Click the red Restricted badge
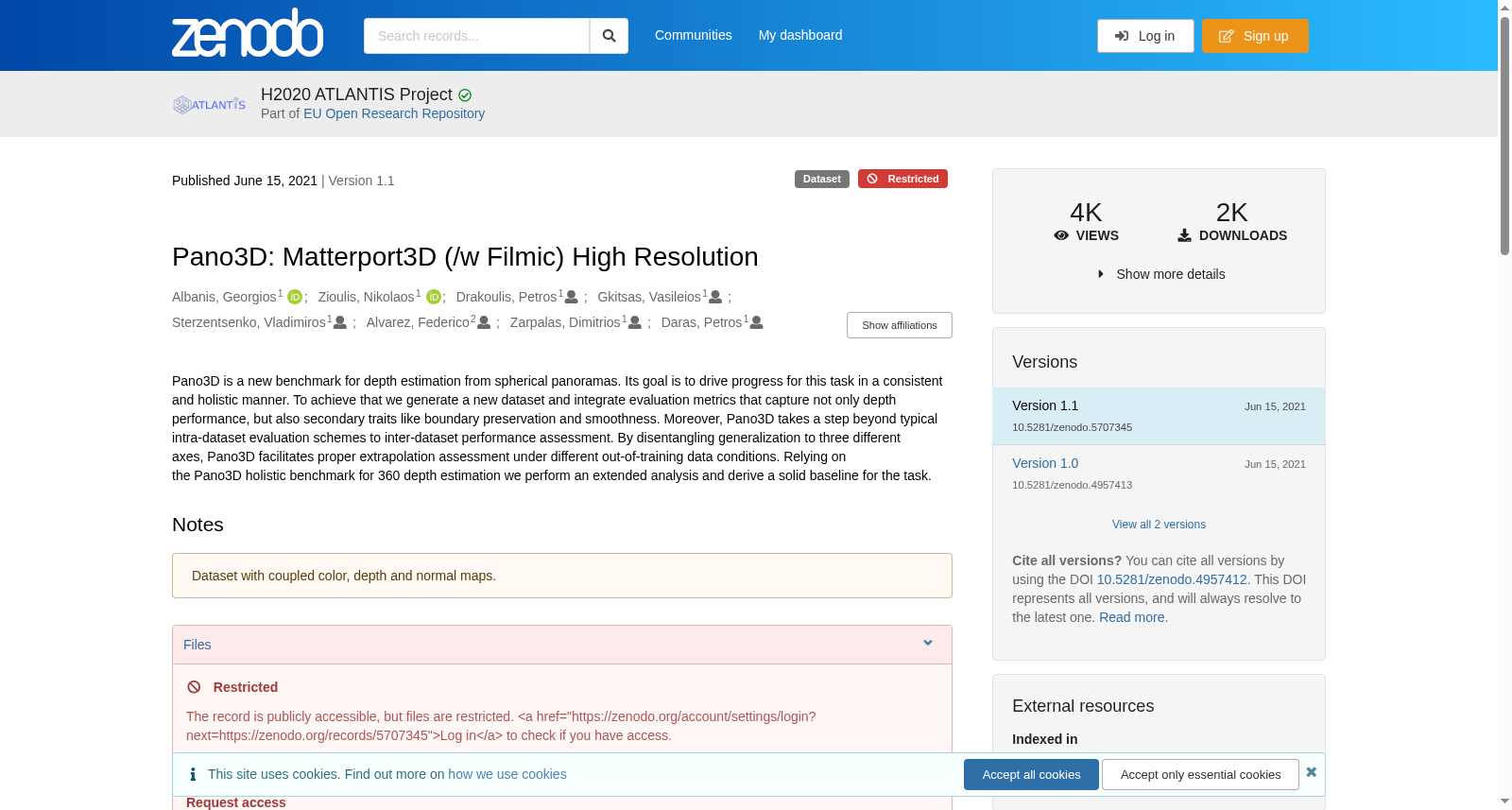The image size is (1512, 810). click(x=902, y=179)
